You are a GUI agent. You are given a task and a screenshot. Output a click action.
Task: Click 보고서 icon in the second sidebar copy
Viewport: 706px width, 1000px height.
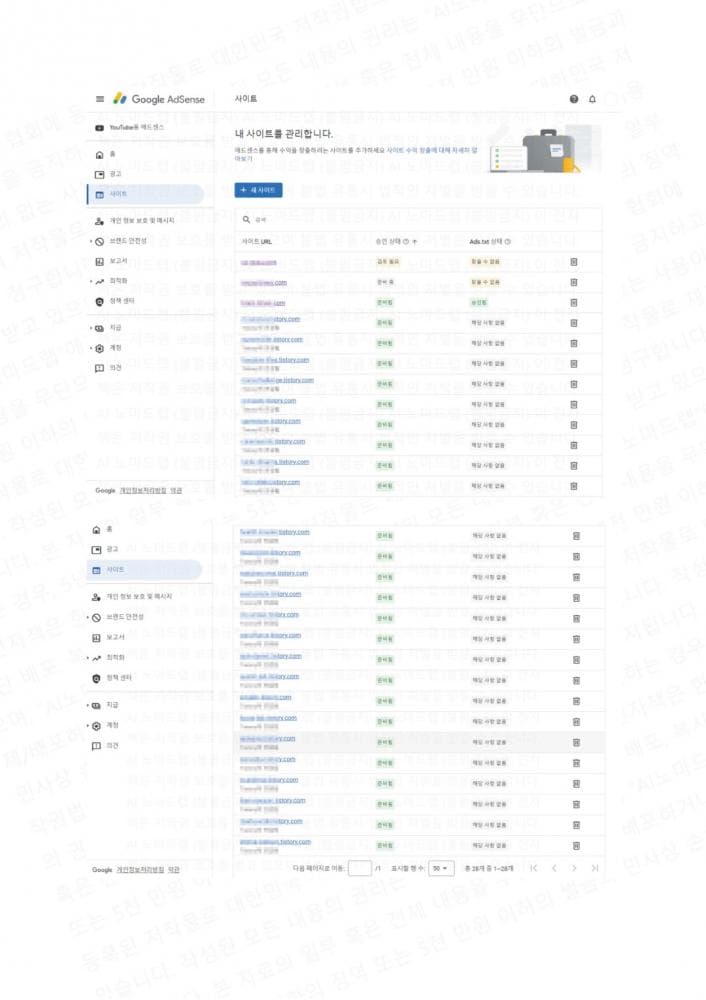[x=96, y=638]
